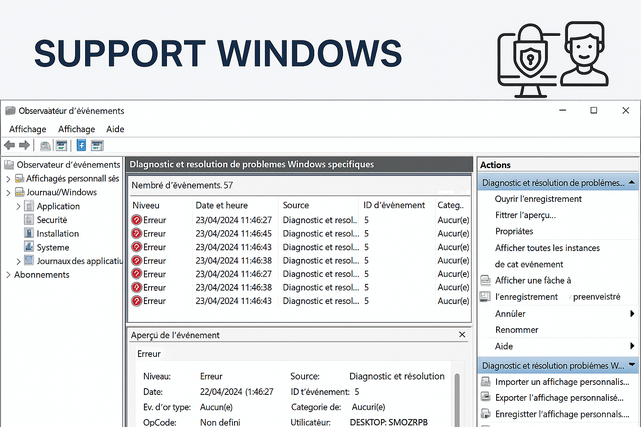Click Exporter l'affichage personnalisé action
Viewport: 641px width, 427px height.
pos(559,398)
